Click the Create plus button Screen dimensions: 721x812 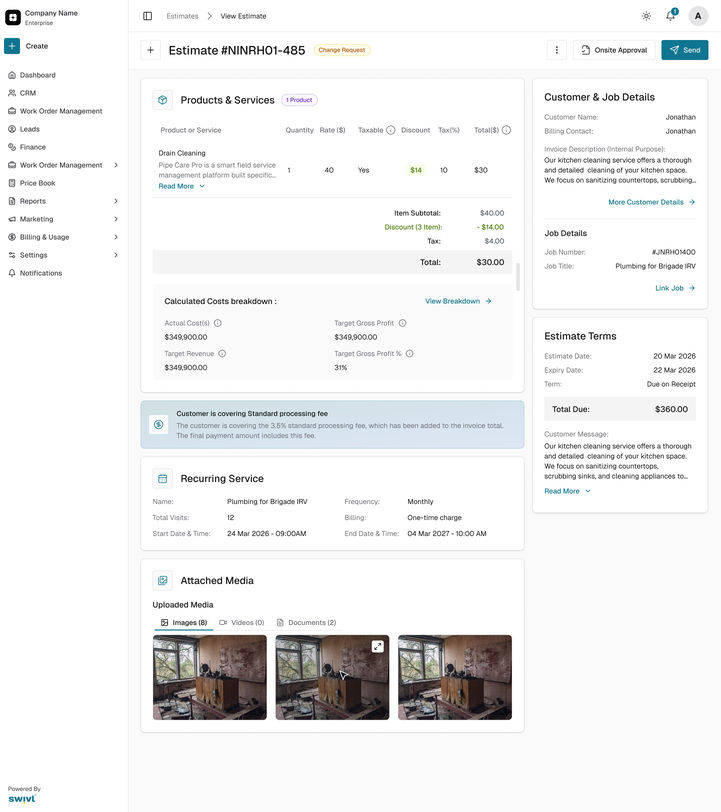12,46
